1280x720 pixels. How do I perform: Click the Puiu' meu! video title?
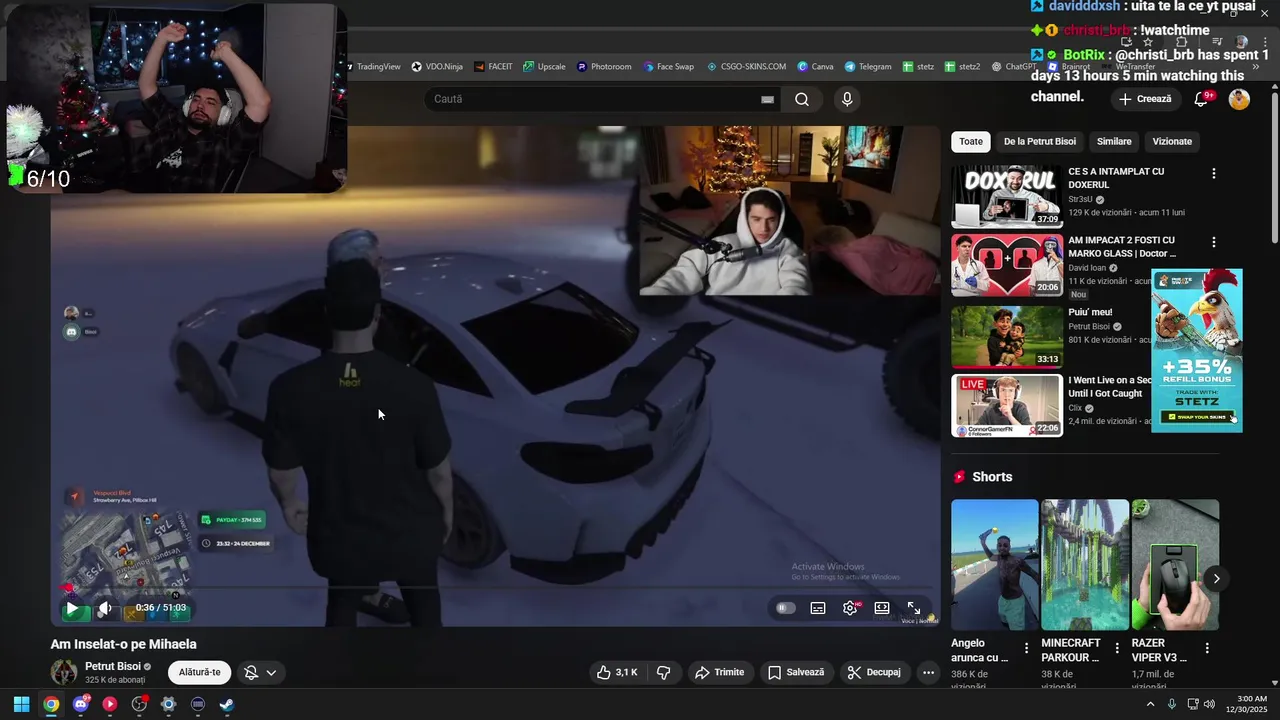click(1090, 312)
